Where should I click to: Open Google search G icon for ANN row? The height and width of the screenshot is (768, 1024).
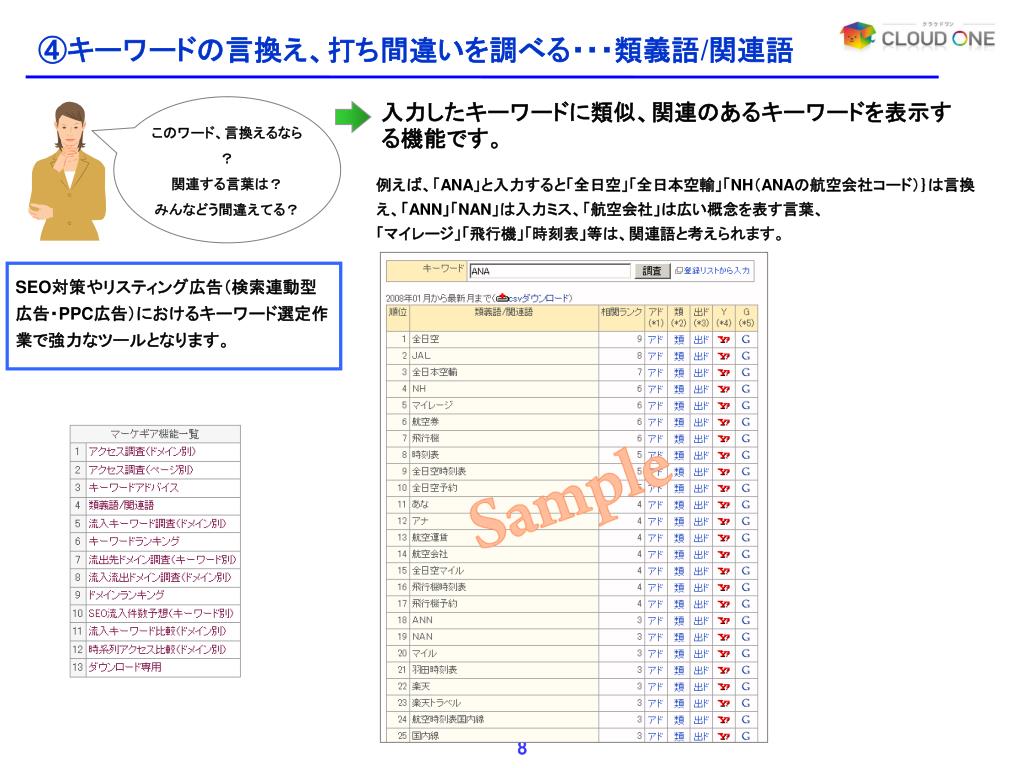click(746, 620)
